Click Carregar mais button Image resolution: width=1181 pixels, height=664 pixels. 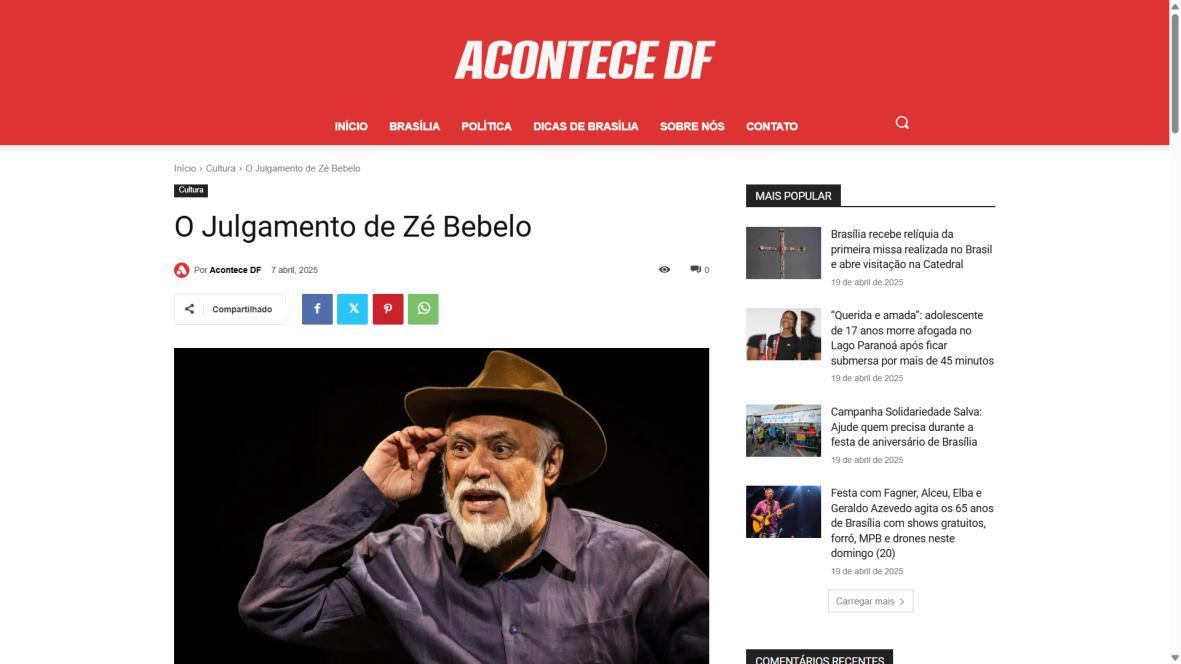[871, 601]
